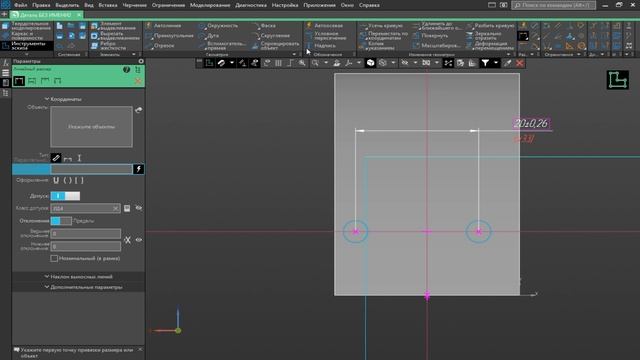
Task: Choose Вырезать выдавливанием tool
Action: tap(115, 36)
